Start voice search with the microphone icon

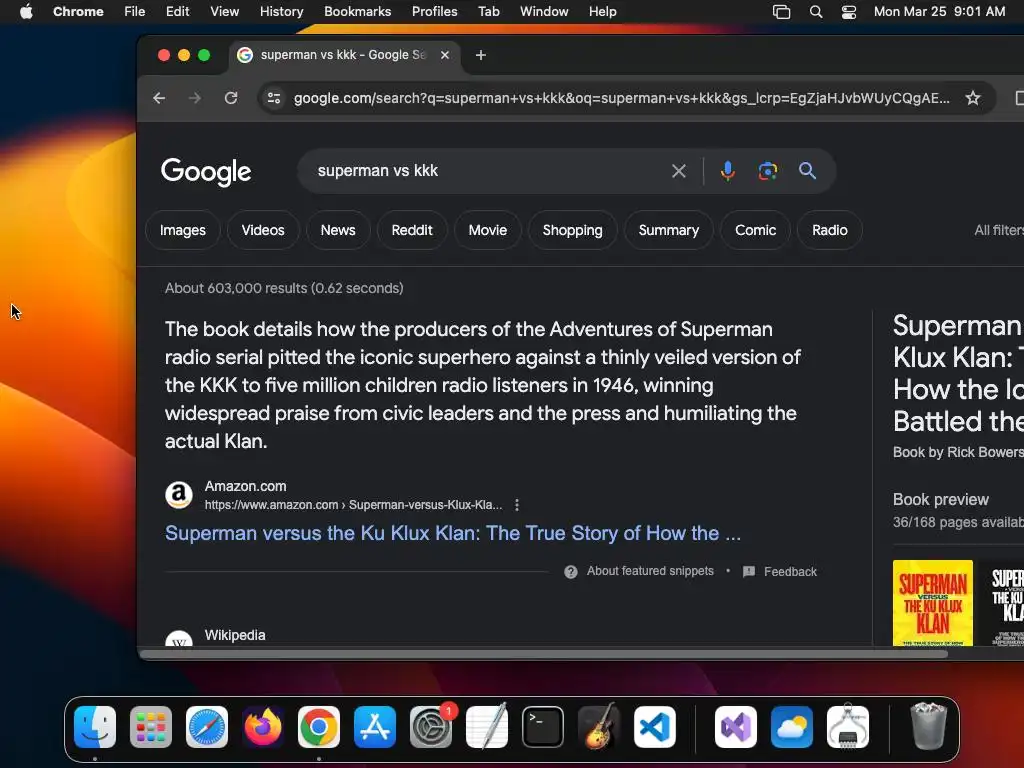(x=728, y=171)
